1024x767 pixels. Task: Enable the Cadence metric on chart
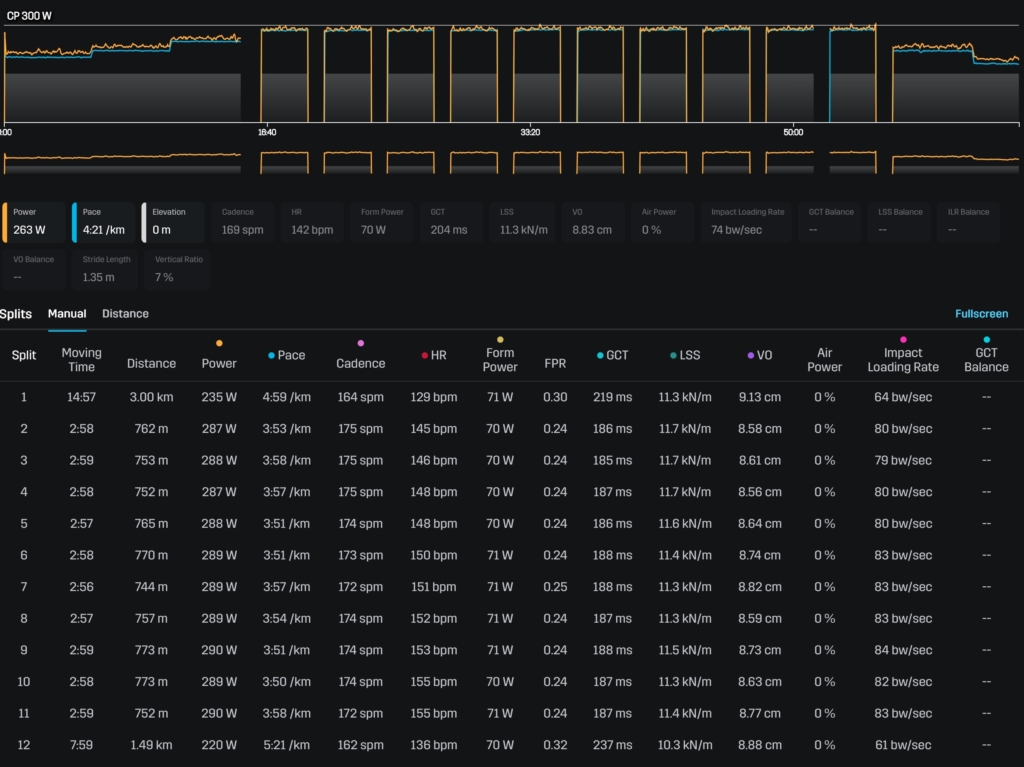[242, 222]
